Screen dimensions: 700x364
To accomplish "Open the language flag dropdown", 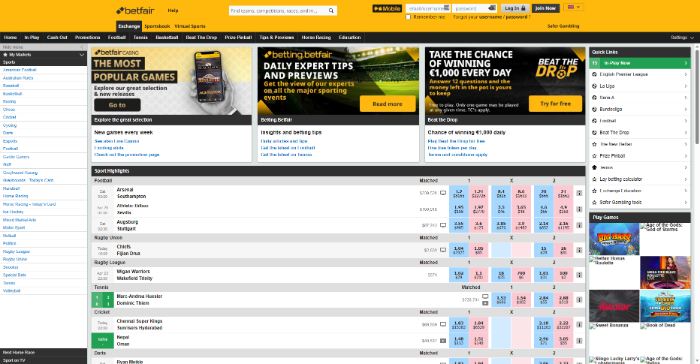I will coord(573,7).
